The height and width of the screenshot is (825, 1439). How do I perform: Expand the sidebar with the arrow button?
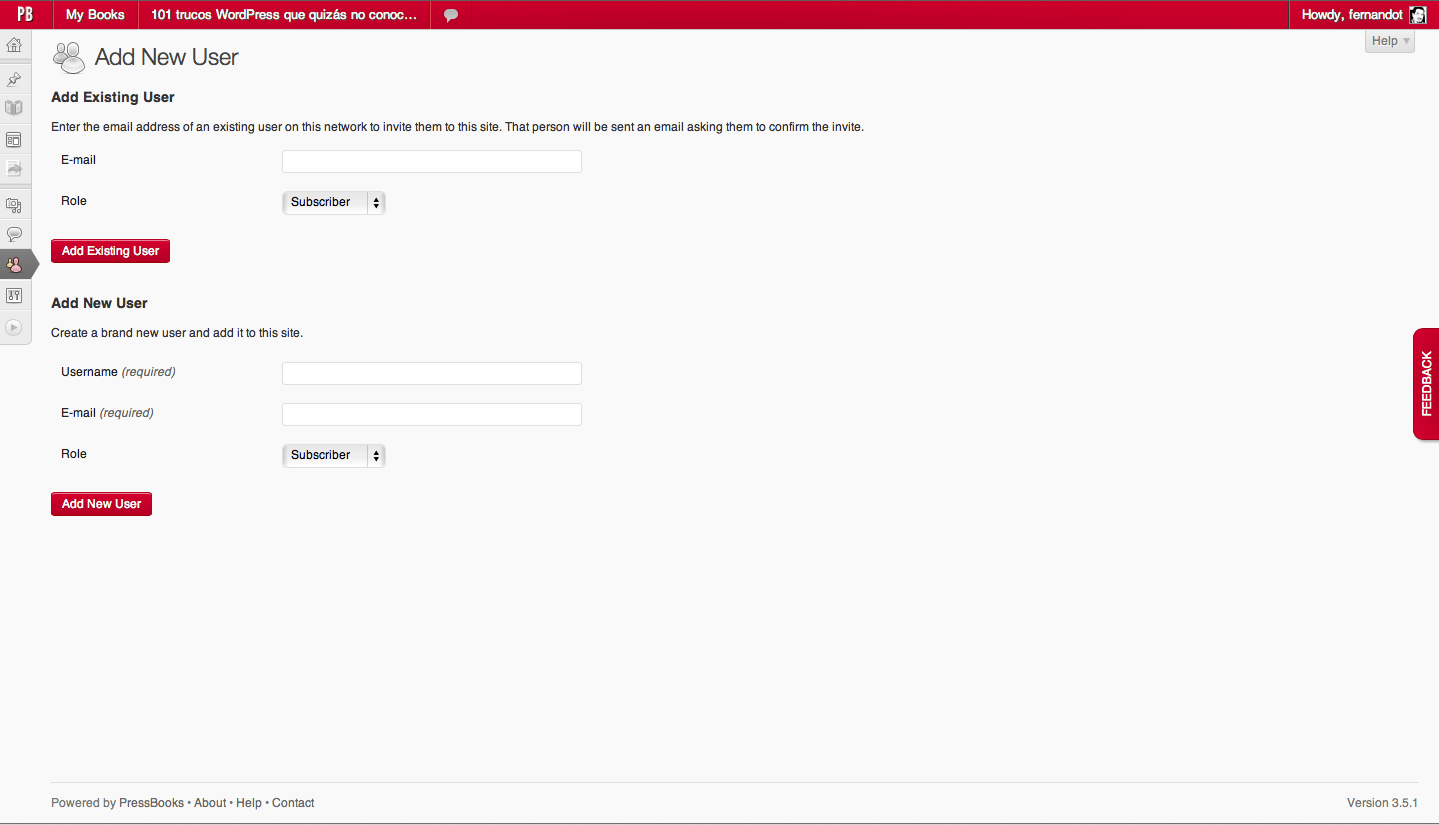pos(14,327)
